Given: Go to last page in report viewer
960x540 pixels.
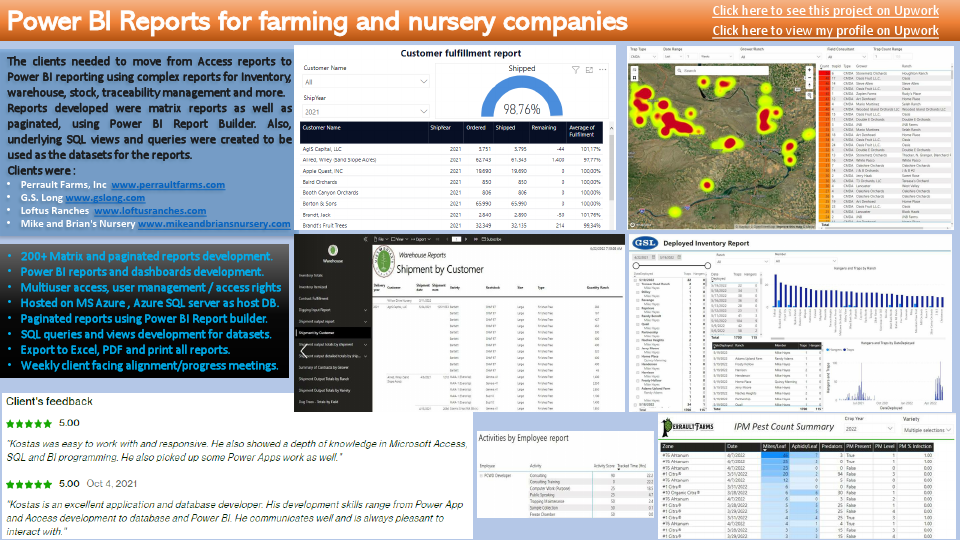Looking at the screenshot, I should (x=476, y=239).
